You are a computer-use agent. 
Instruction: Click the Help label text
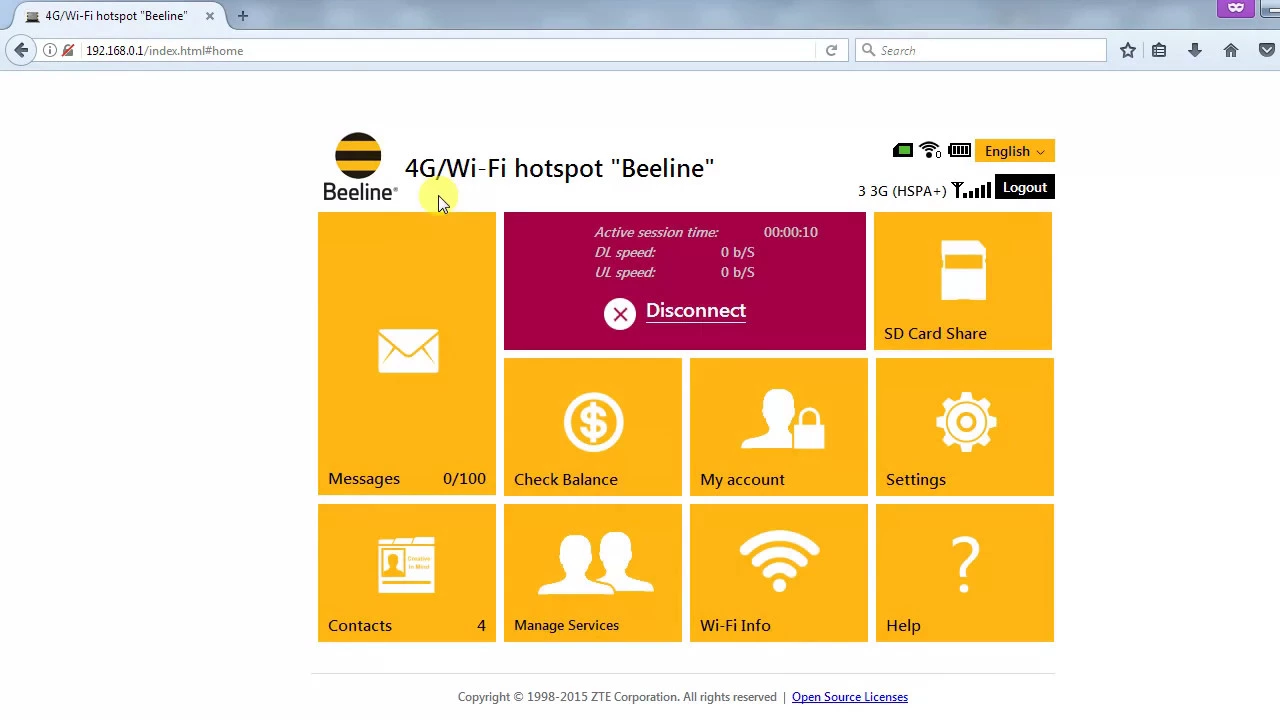(x=903, y=625)
